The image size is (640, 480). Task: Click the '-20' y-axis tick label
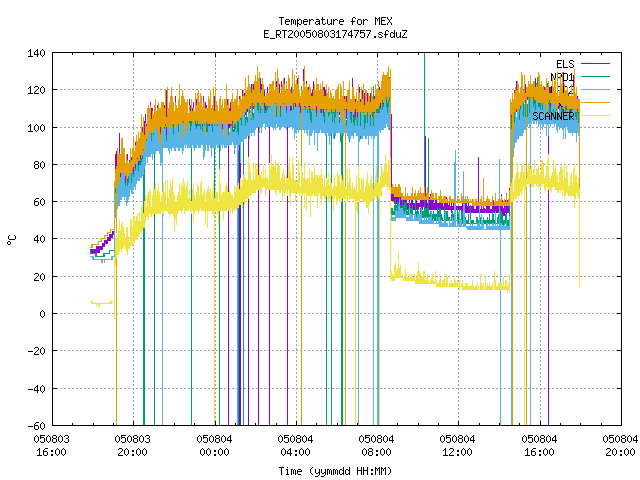(x=36, y=351)
